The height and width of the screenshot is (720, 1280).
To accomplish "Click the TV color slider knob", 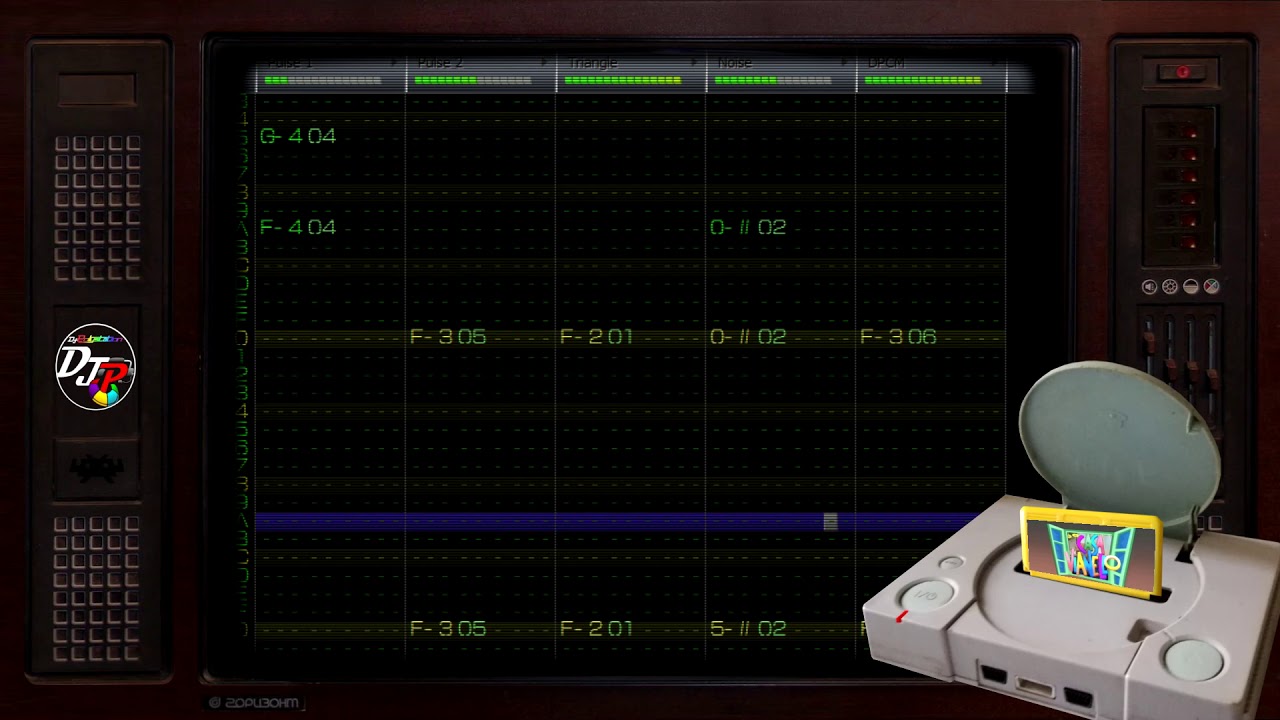I will (x=1212, y=378).
